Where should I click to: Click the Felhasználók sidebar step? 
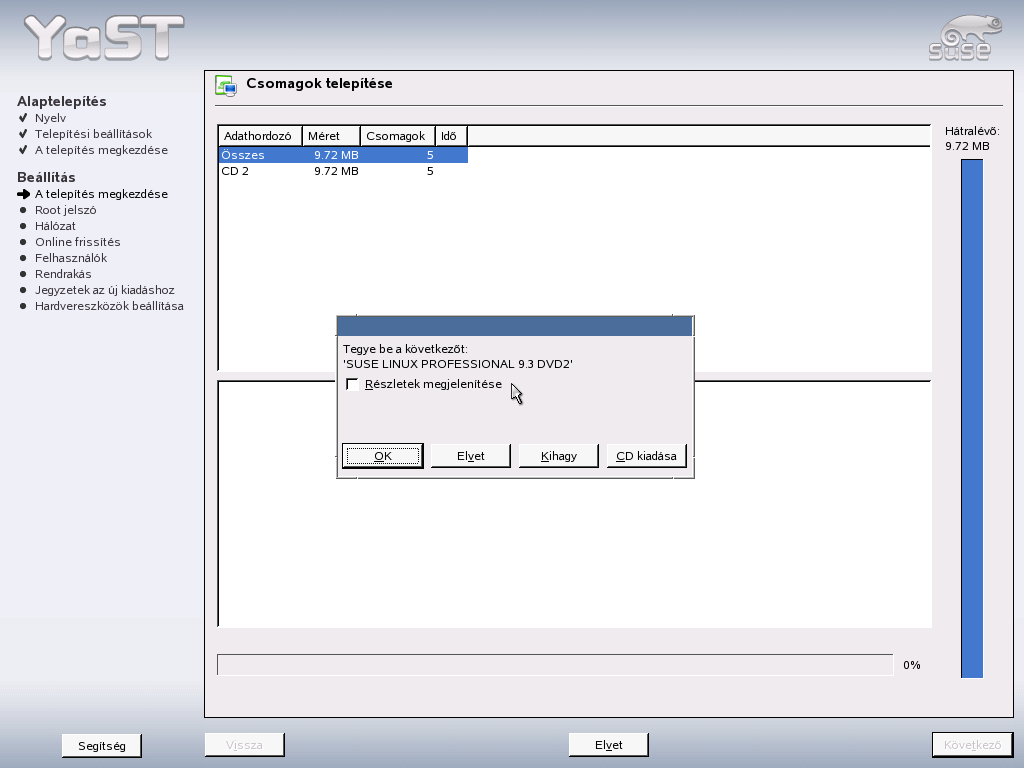[71, 258]
